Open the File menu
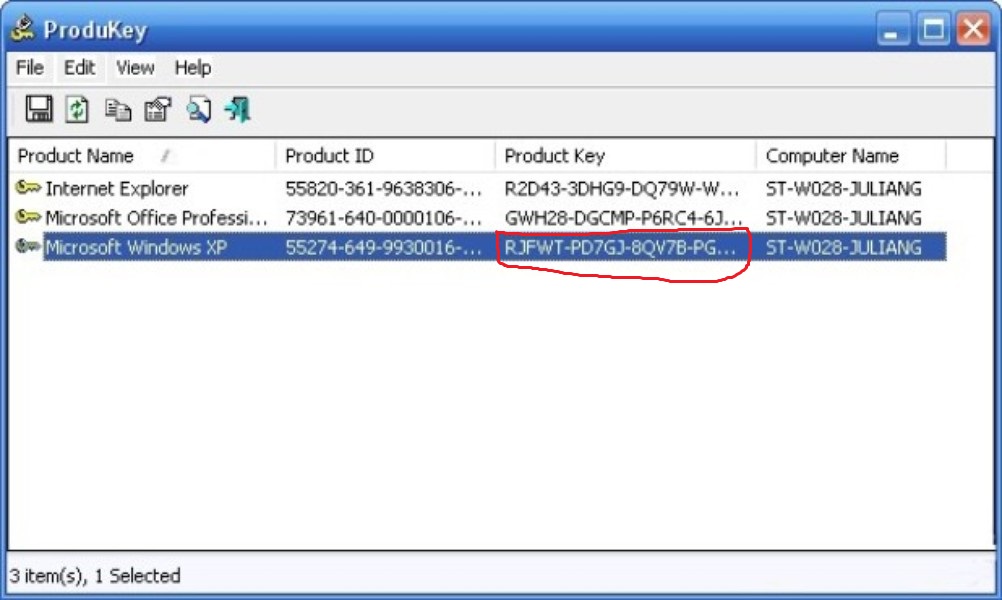 pyautogui.click(x=29, y=67)
